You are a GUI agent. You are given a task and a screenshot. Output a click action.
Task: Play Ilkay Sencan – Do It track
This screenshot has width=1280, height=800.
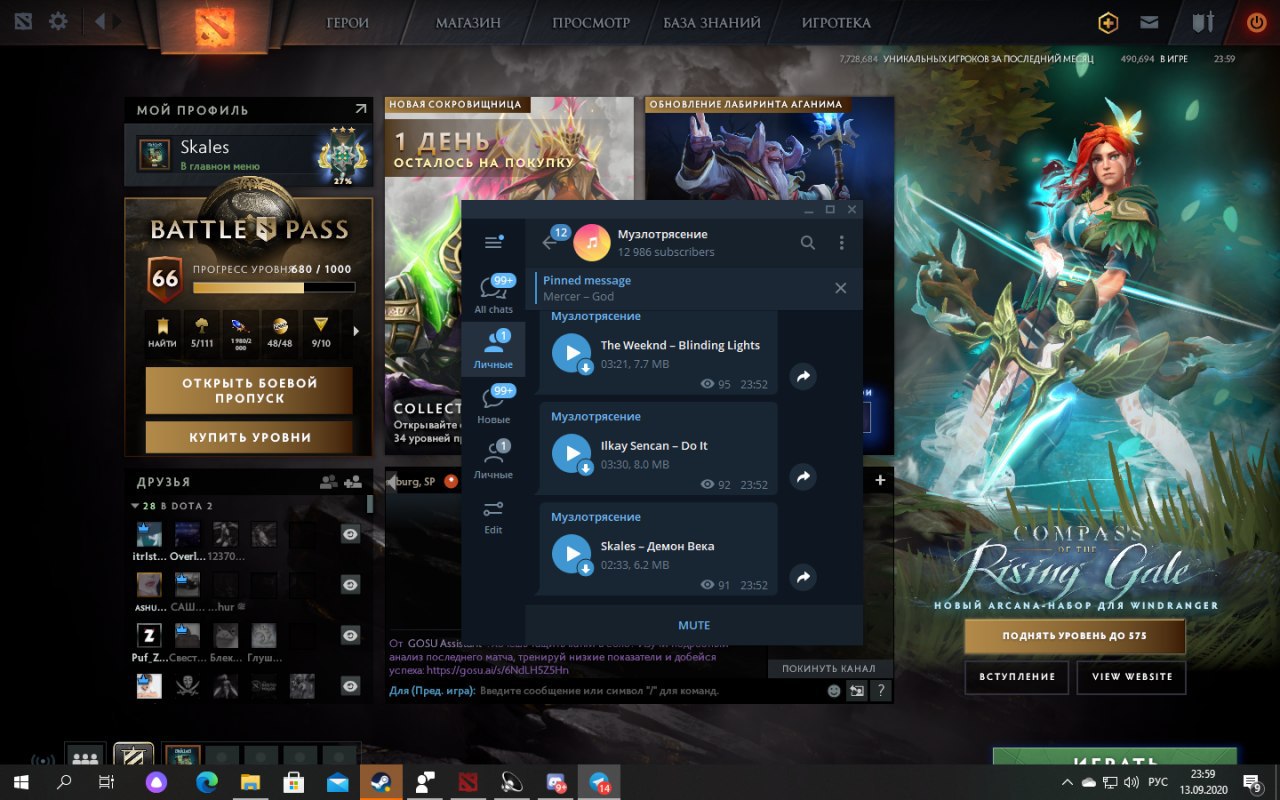(x=572, y=453)
